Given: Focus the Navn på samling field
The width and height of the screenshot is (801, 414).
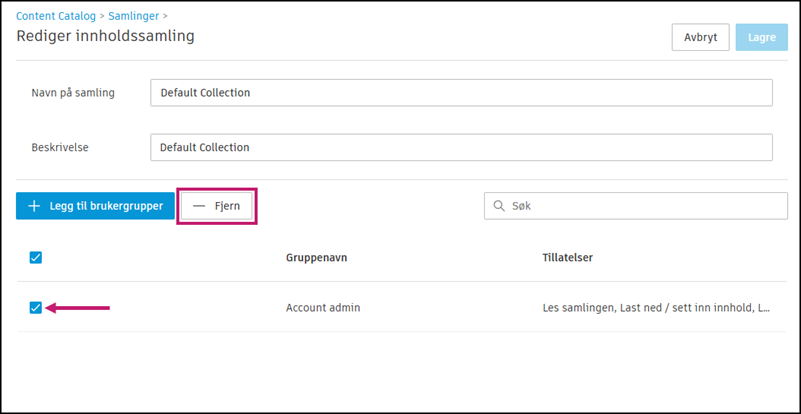Looking at the screenshot, I should pyautogui.click(x=461, y=93).
